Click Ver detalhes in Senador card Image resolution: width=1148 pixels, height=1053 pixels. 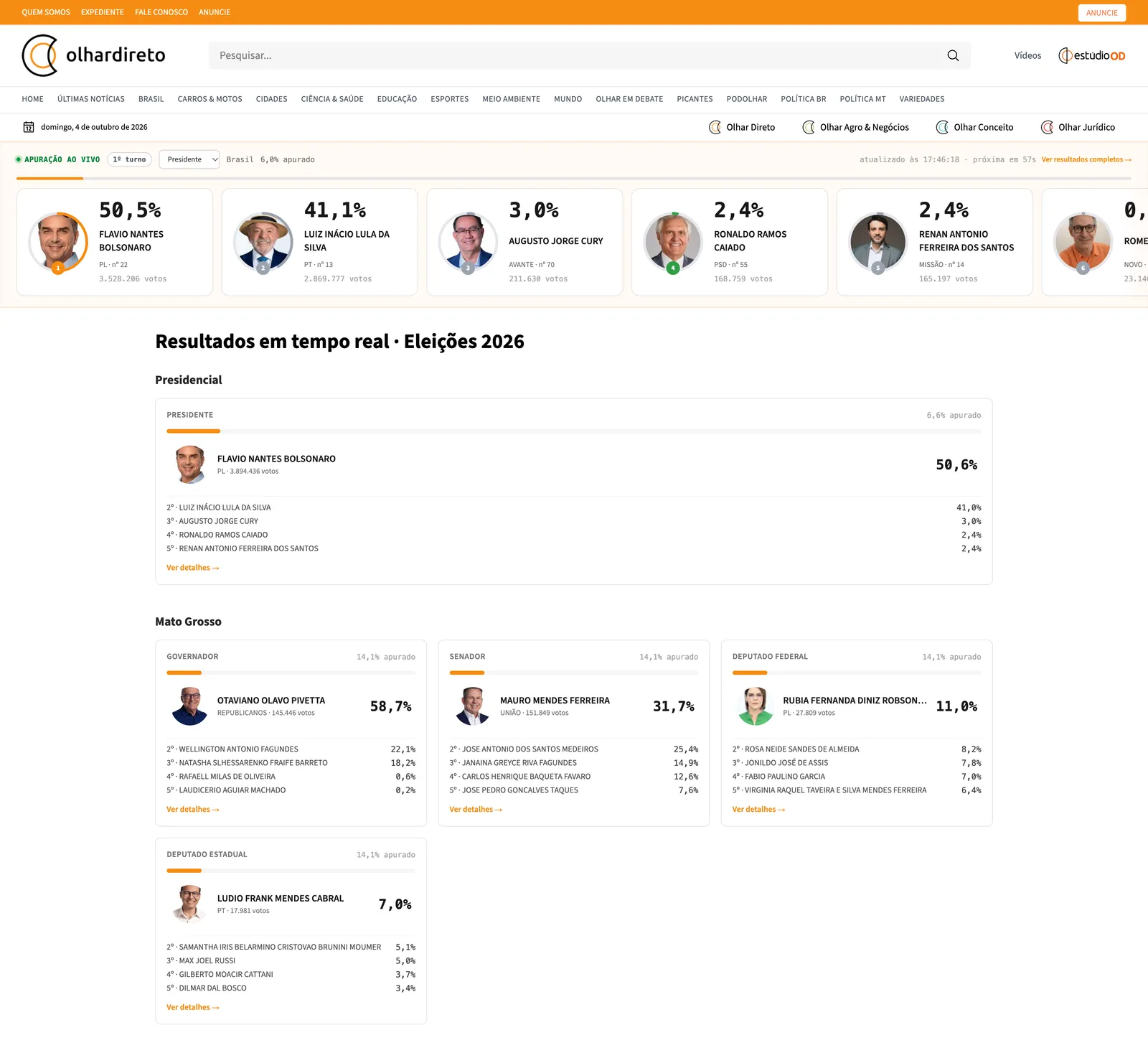476,810
